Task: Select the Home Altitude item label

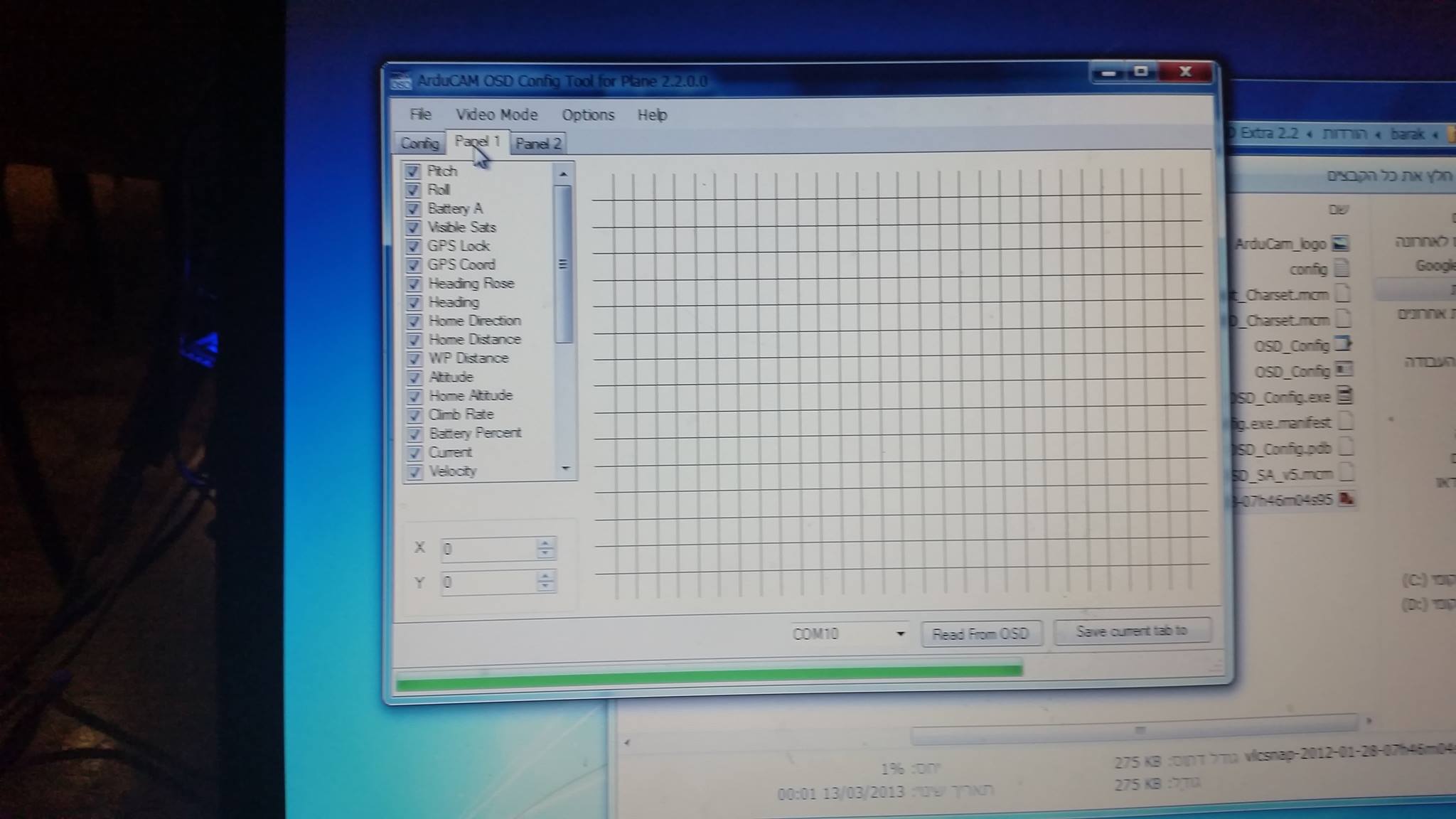Action: pos(471,395)
